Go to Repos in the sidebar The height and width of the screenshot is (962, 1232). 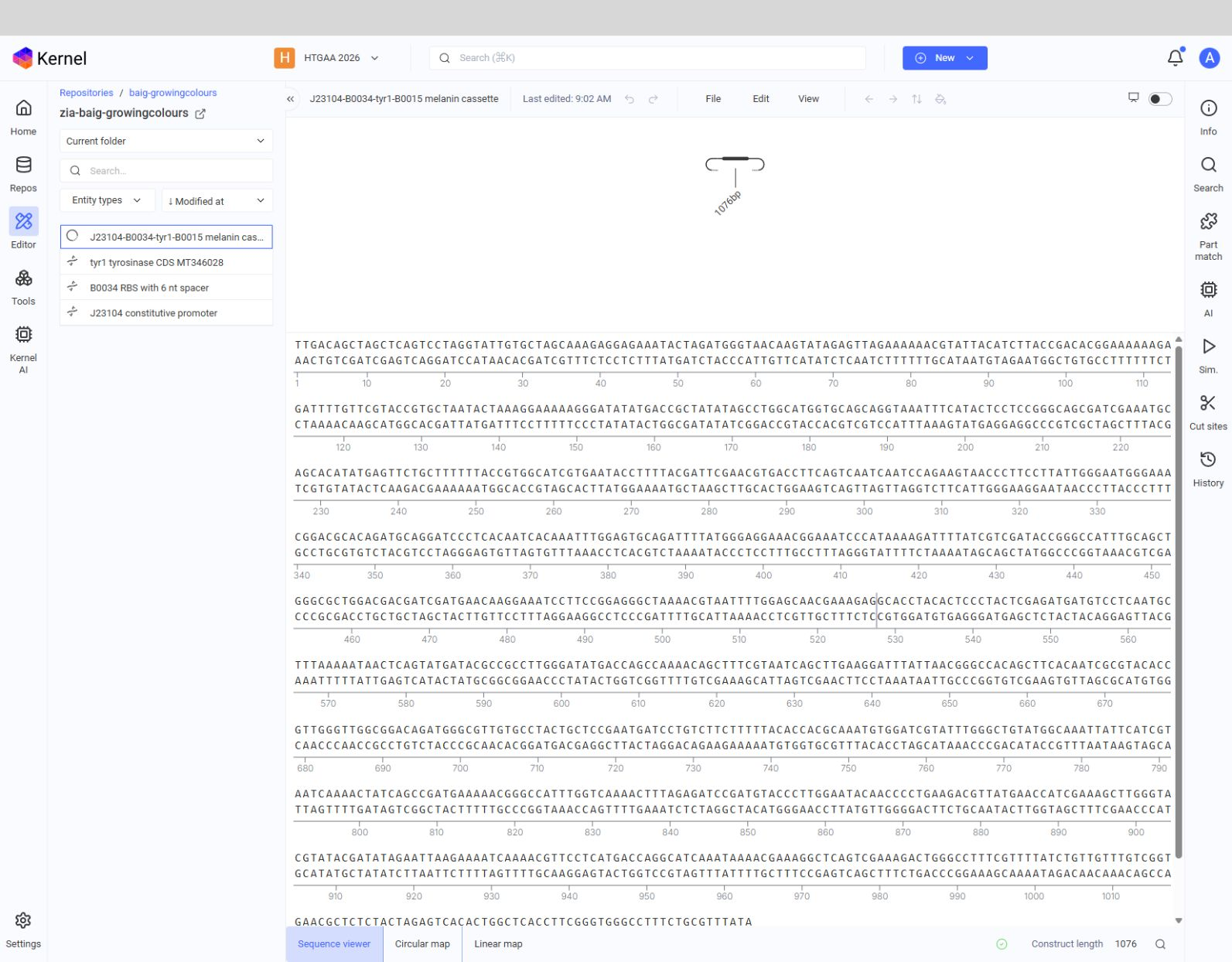point(23,174)
